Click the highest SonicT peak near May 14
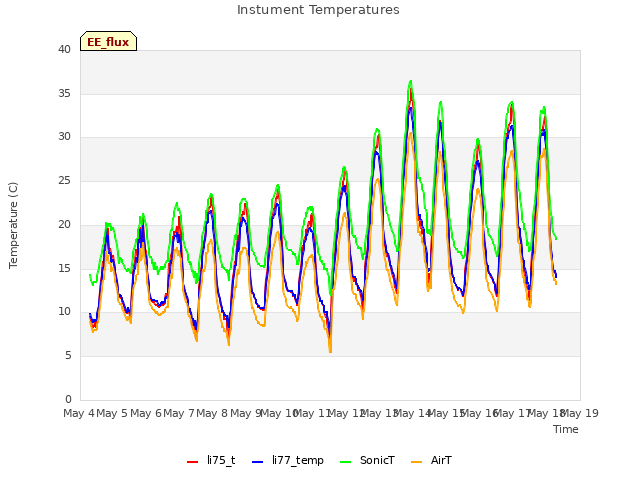640x480 pixels. (x=411, y=81)
